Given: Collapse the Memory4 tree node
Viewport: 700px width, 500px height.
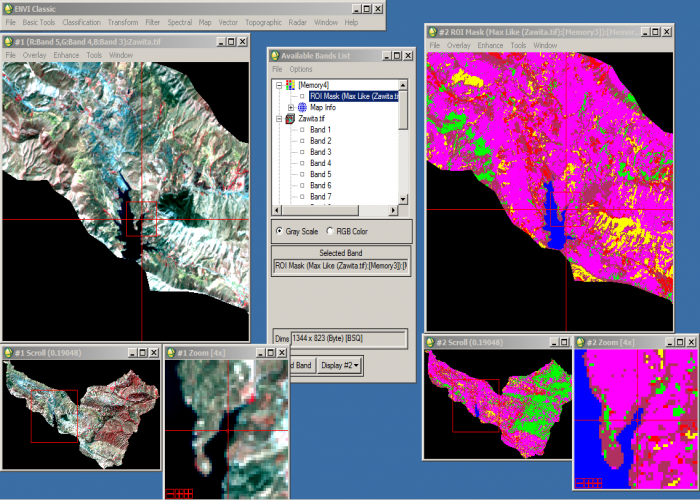Looking at the screenshot, I should tap(277, 85).
